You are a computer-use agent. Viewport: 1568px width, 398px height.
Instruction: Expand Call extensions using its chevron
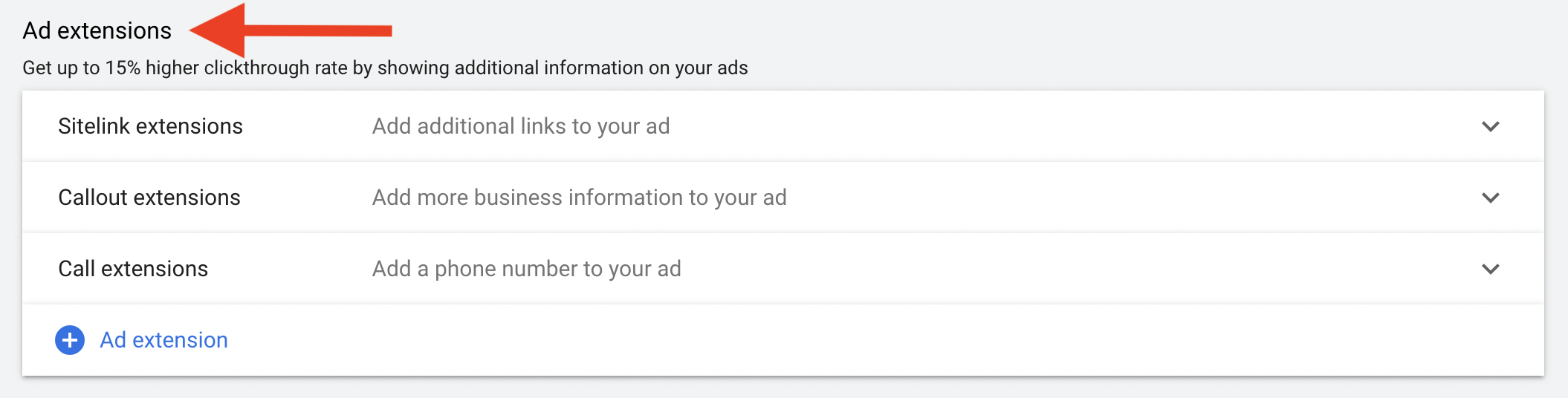point(1490,269)
